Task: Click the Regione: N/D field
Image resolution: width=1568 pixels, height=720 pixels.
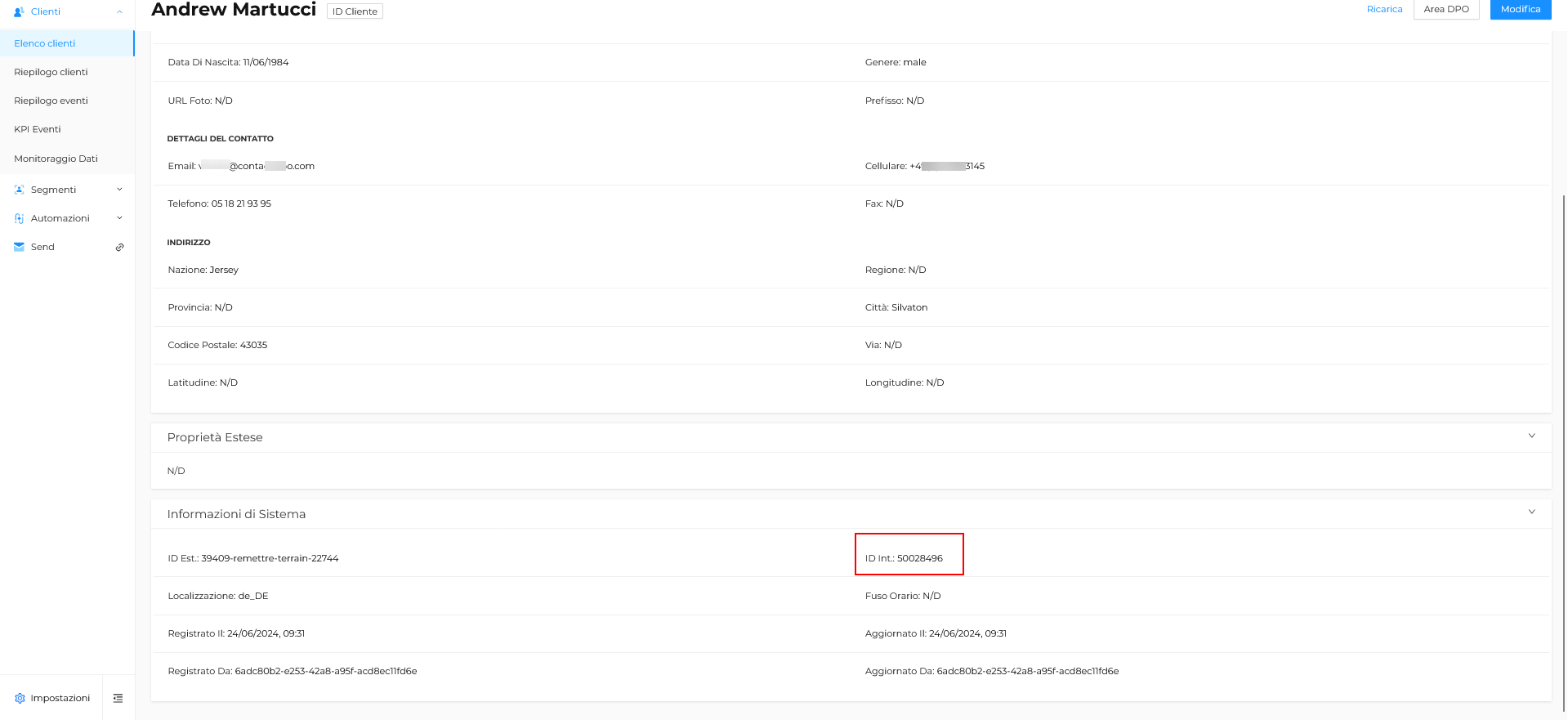Action: click(896, 270)
